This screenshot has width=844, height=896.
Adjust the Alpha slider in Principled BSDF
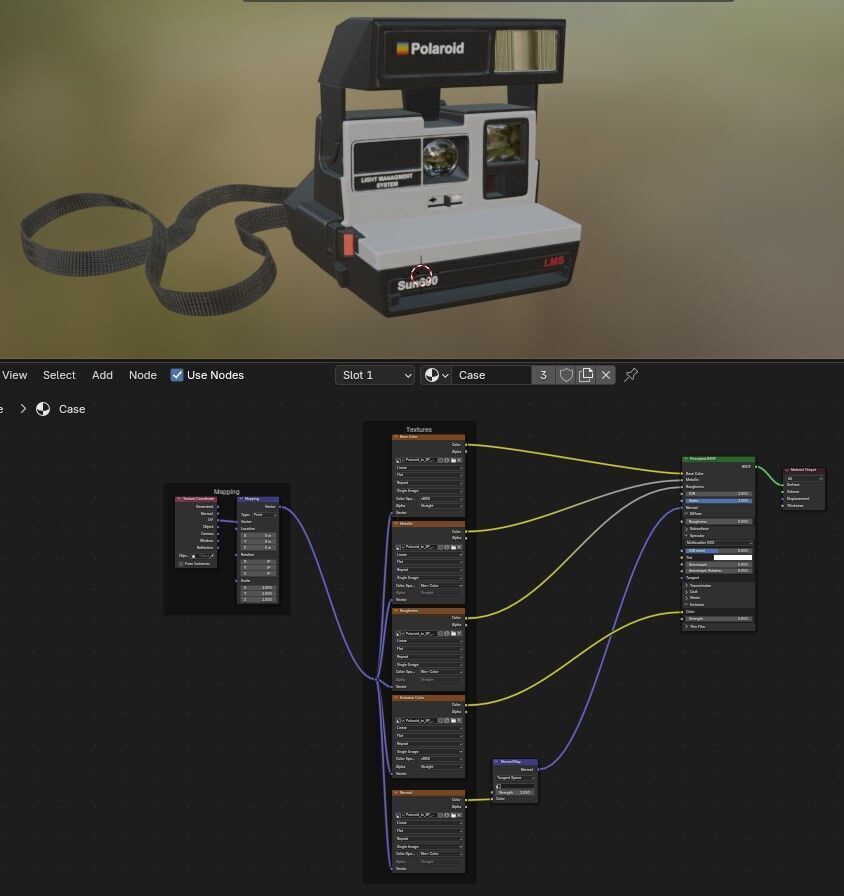718,501
